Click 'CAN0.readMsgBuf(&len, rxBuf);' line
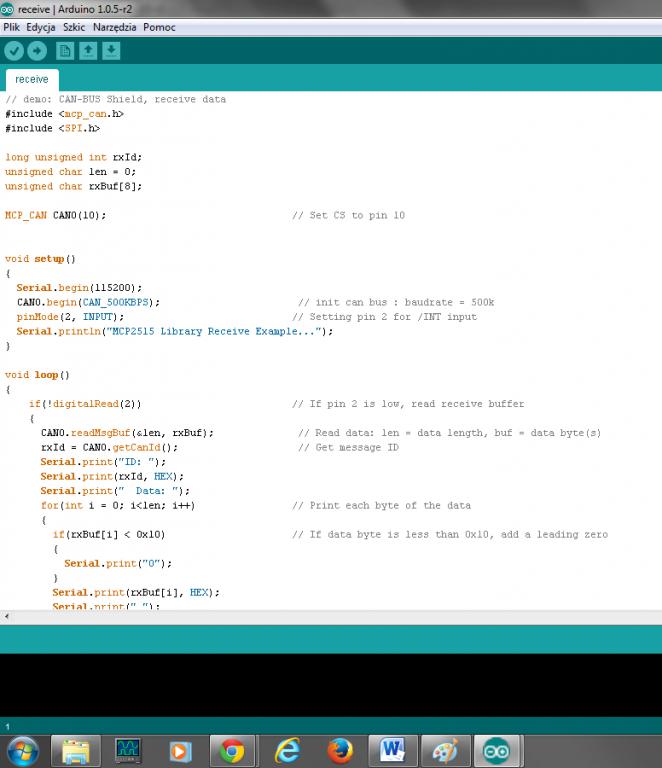 tap(127, 433)
